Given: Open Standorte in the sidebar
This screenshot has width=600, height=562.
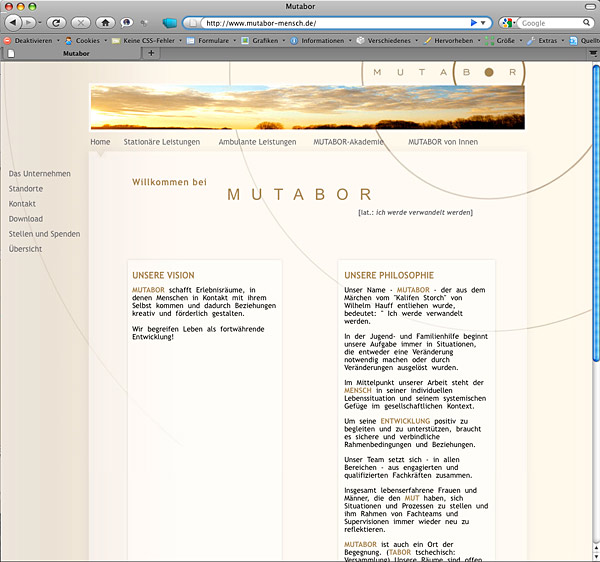Looking at the screenshot, I should [26, 189].
